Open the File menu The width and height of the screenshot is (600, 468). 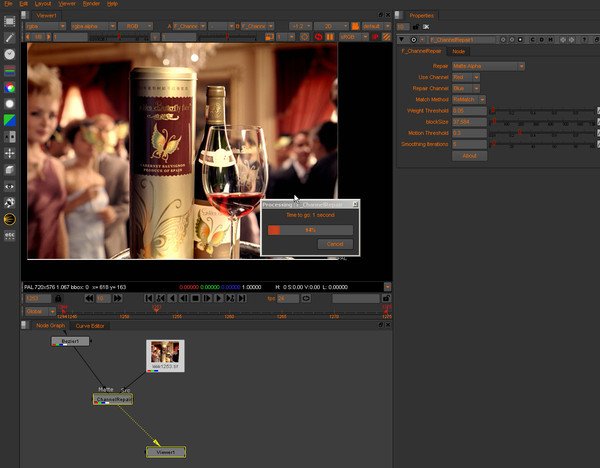click(8, 4)
